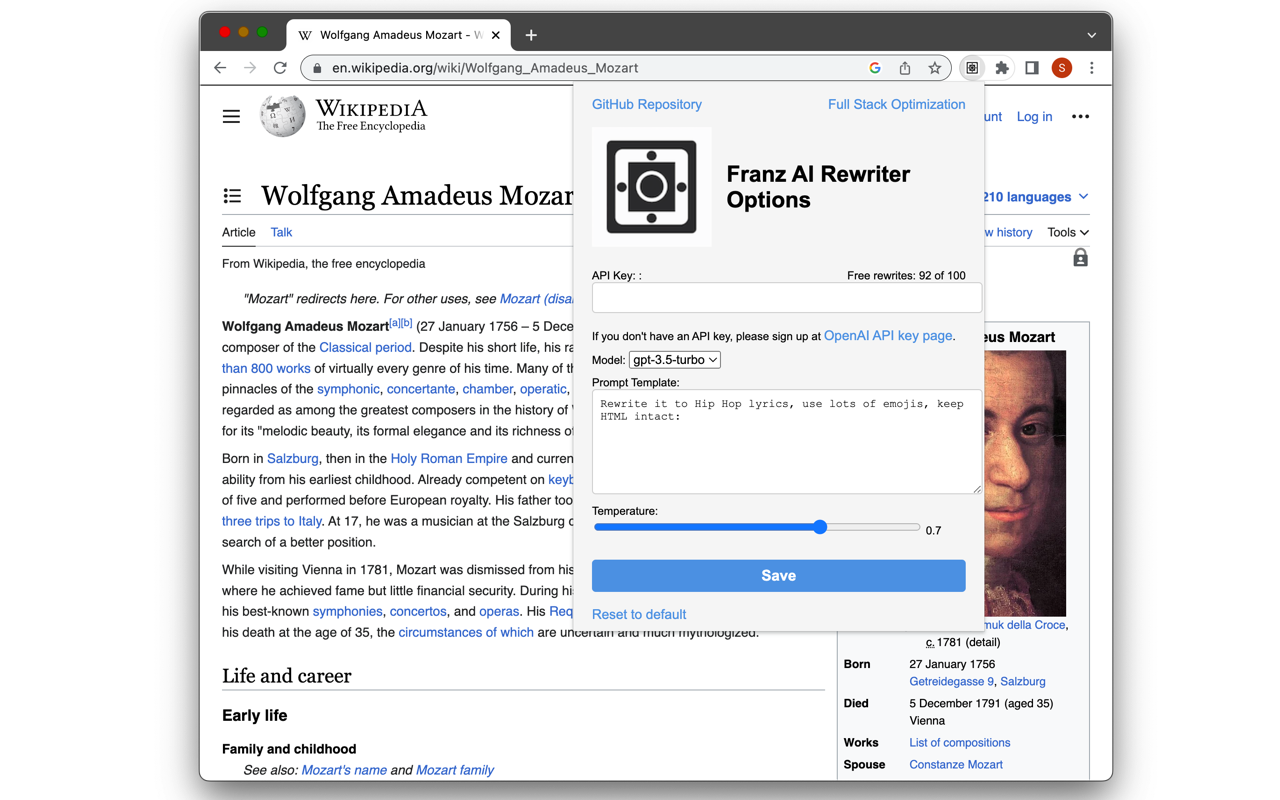Bookmark this page with star icon

click(x=935, y=68)
